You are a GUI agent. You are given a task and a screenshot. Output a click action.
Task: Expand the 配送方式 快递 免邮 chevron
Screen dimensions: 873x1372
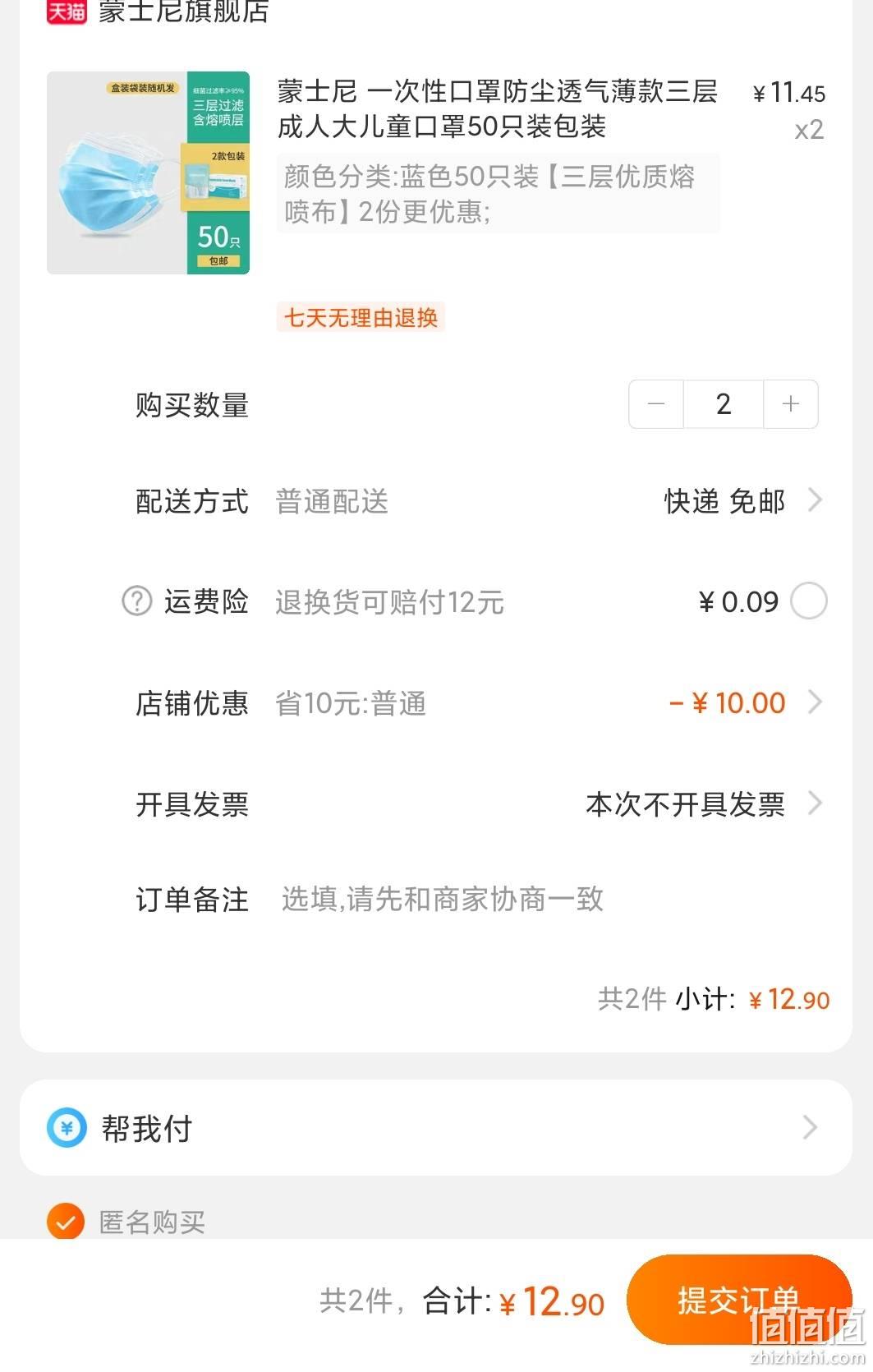coord(815,500)
